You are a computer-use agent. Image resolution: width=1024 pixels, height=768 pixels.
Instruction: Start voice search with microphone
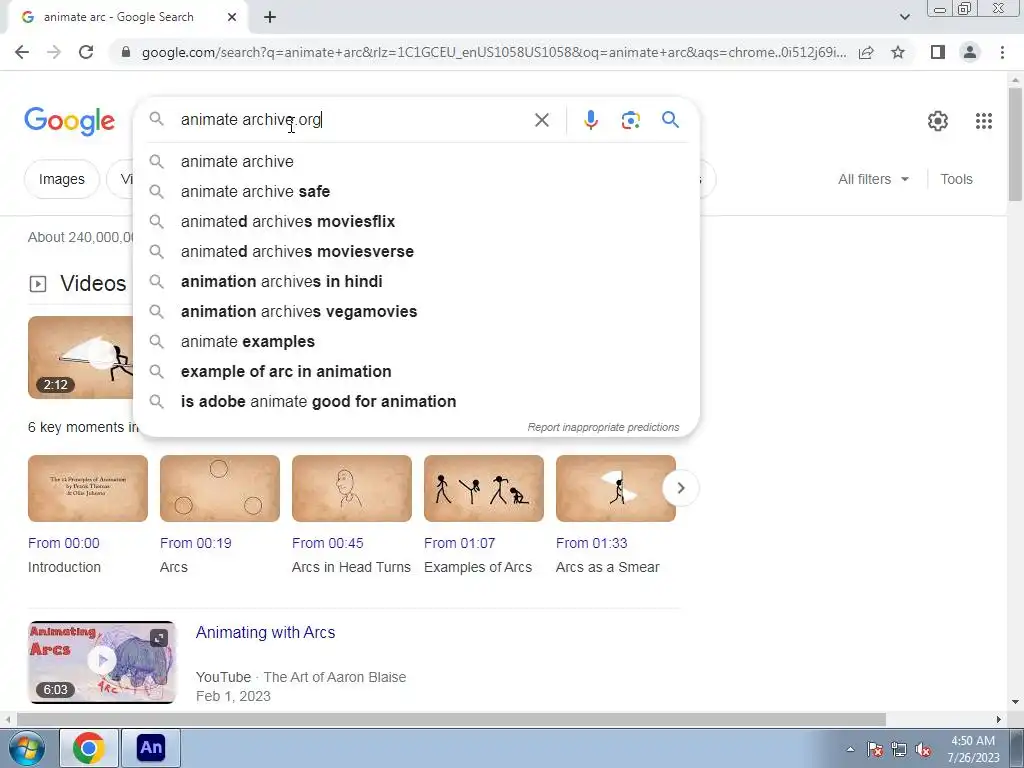pyautogui.click(x=590, y=120)
